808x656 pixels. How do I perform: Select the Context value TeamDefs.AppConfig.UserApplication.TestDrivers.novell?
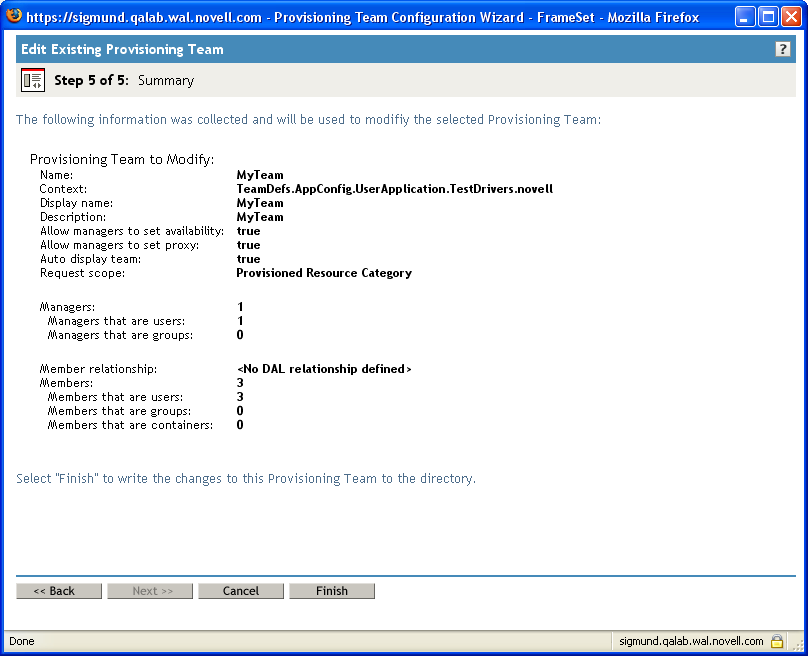(395, 189)
